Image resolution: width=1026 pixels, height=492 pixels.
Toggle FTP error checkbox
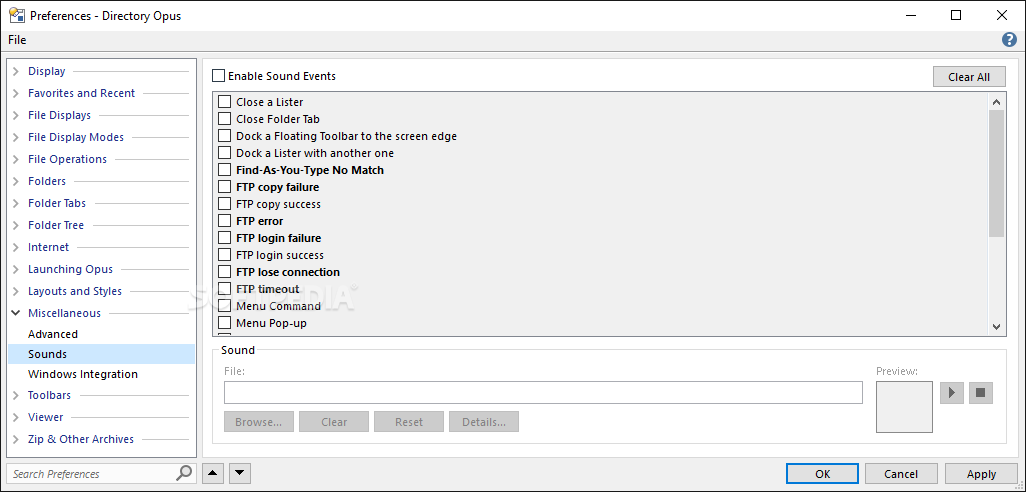click(224, 221)
